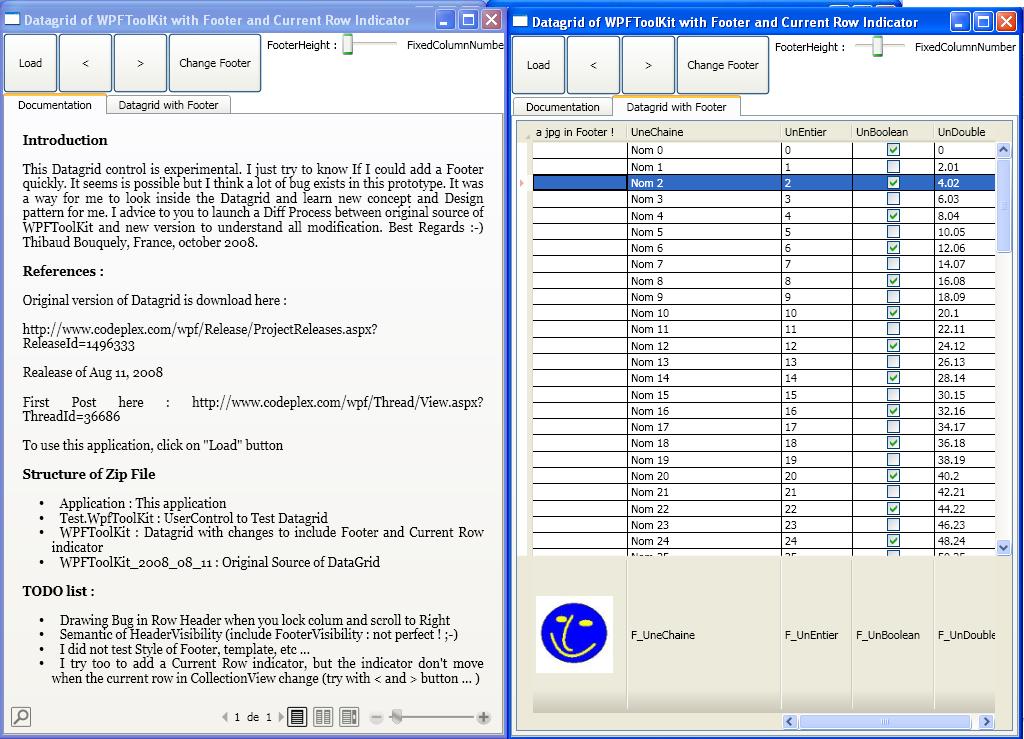Click FooterHeight slider thumb in right window
1024x739 pixels.
pyautogui.click(x=878, y=46)
